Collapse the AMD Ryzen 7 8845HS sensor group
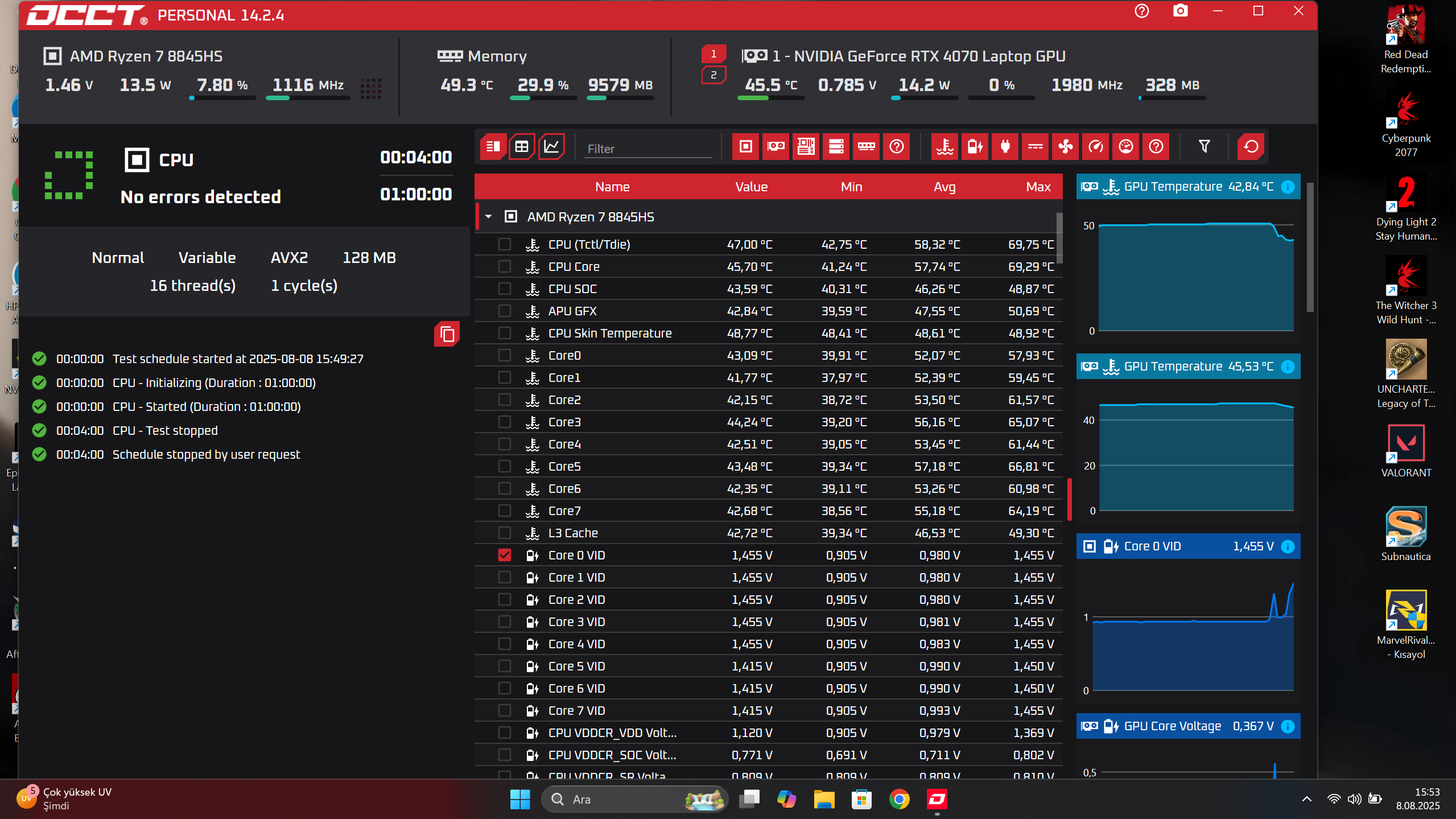Screen dimensions: 1456x819 (x=489, y=217)
